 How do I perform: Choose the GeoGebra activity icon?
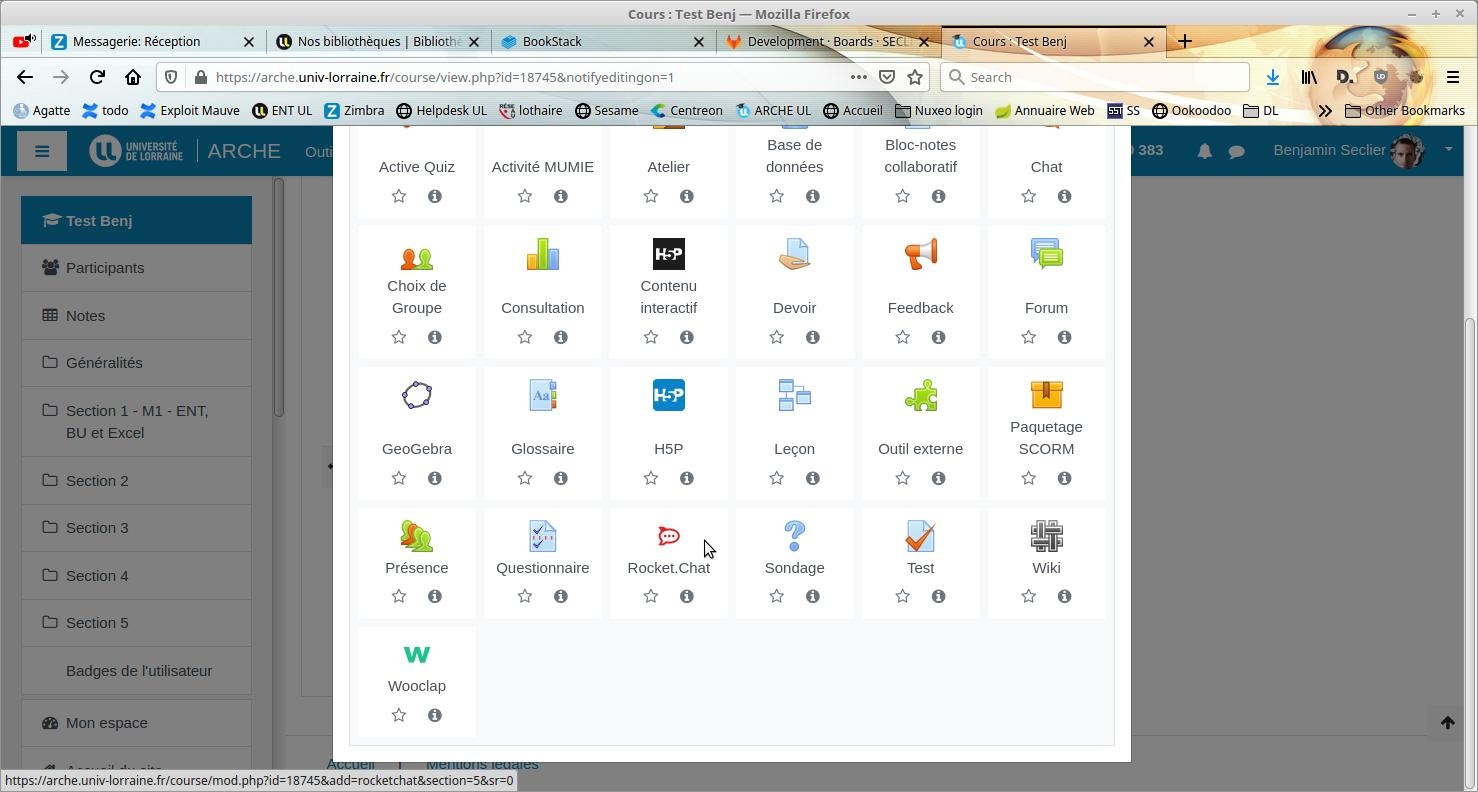tap(416, 396)
